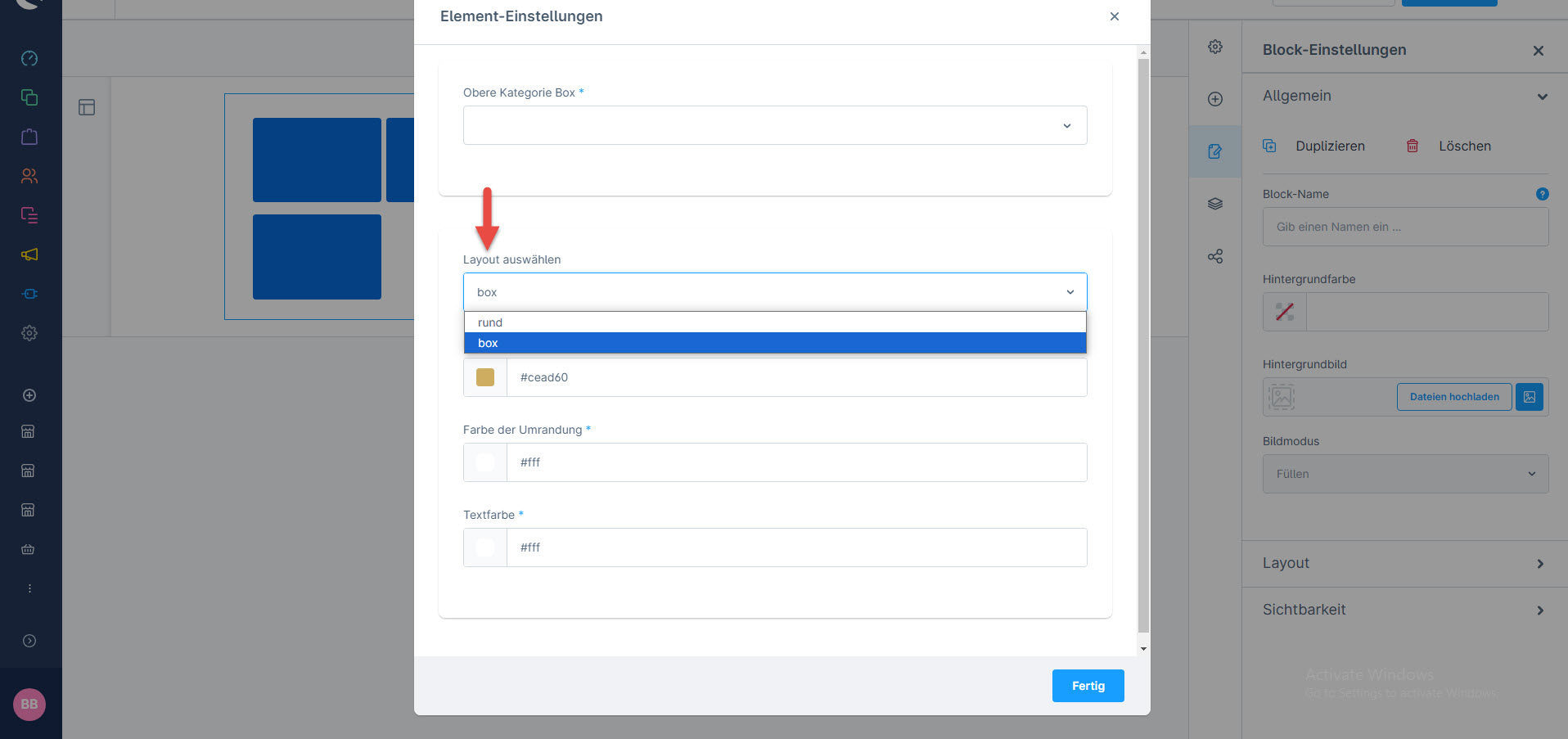Open media library icon beside Dateien hochladen
This screenshot has width=1568, height=739.
[1529, 397]
